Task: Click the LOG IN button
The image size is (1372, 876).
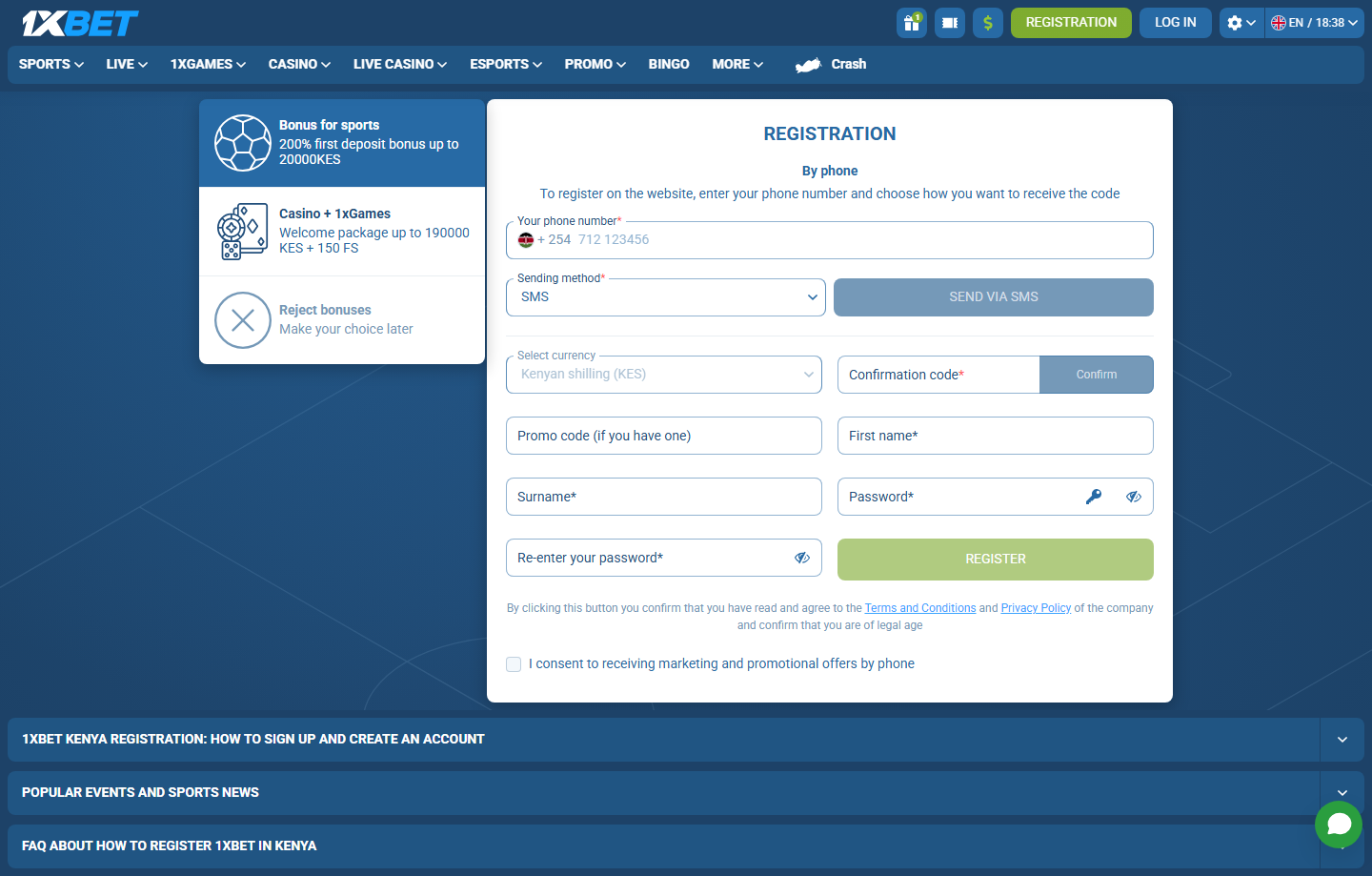Action: (1176, 23)
